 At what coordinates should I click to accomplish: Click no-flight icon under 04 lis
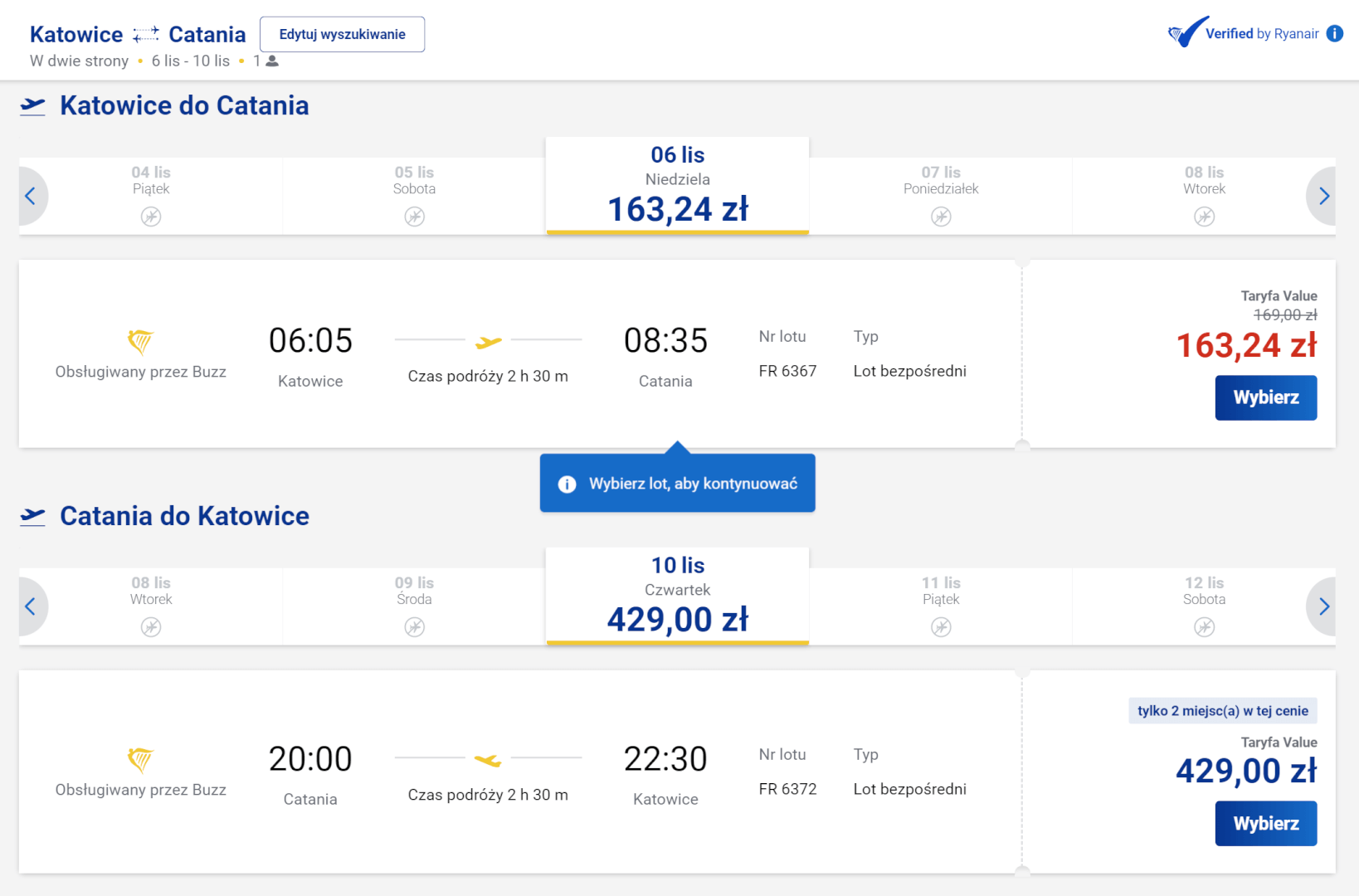click(151, 217)
